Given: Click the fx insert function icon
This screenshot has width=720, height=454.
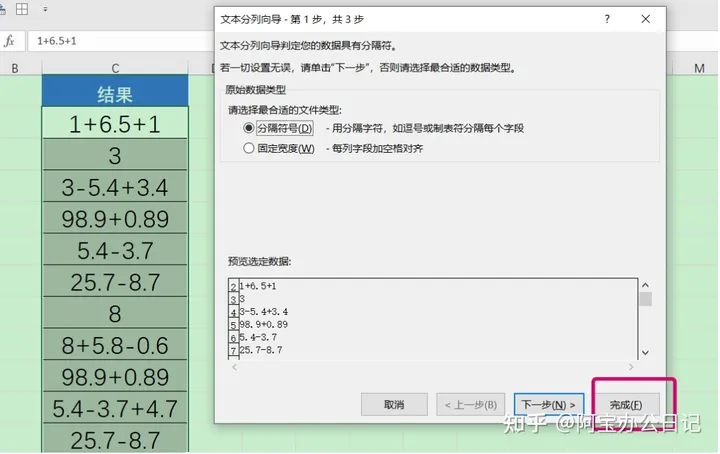Looking at the screenshot, I should tap(10, 41).
